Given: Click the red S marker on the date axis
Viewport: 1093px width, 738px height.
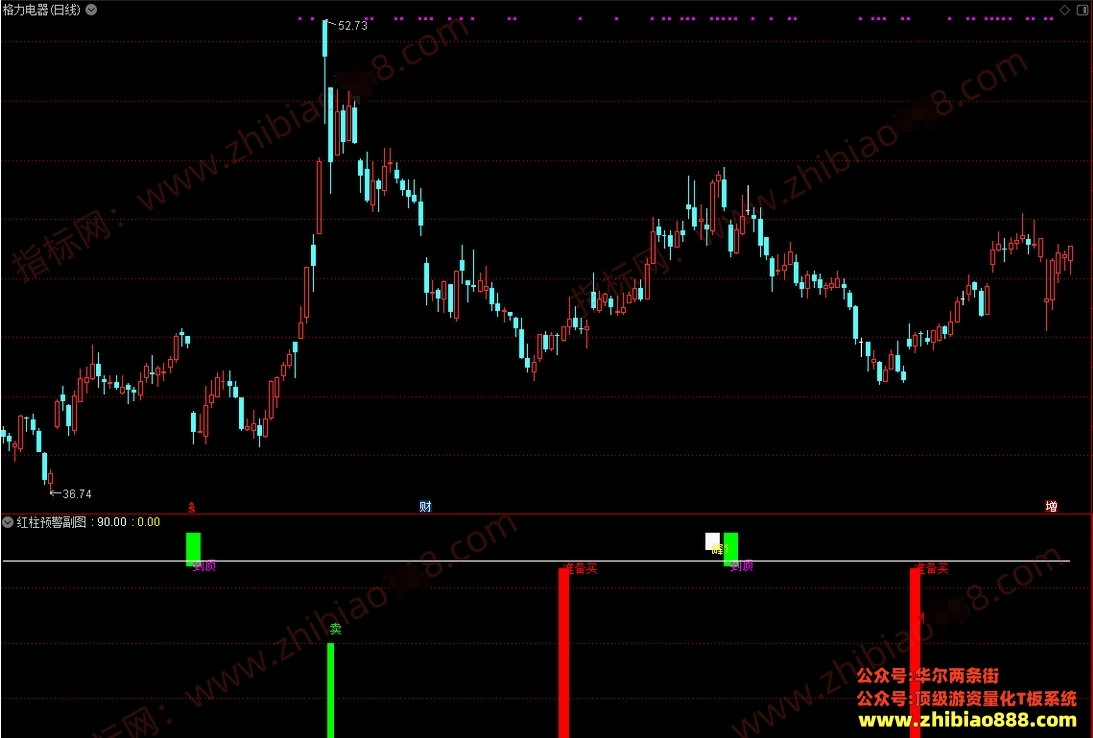Looking at the screenshot, I should click(x=192, y=507).
